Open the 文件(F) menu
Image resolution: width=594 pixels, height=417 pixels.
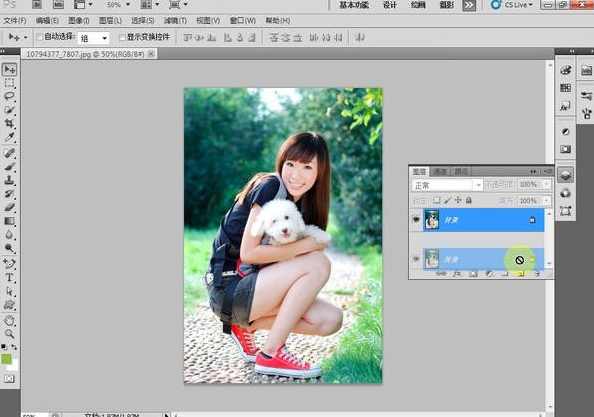coord(15,20)
